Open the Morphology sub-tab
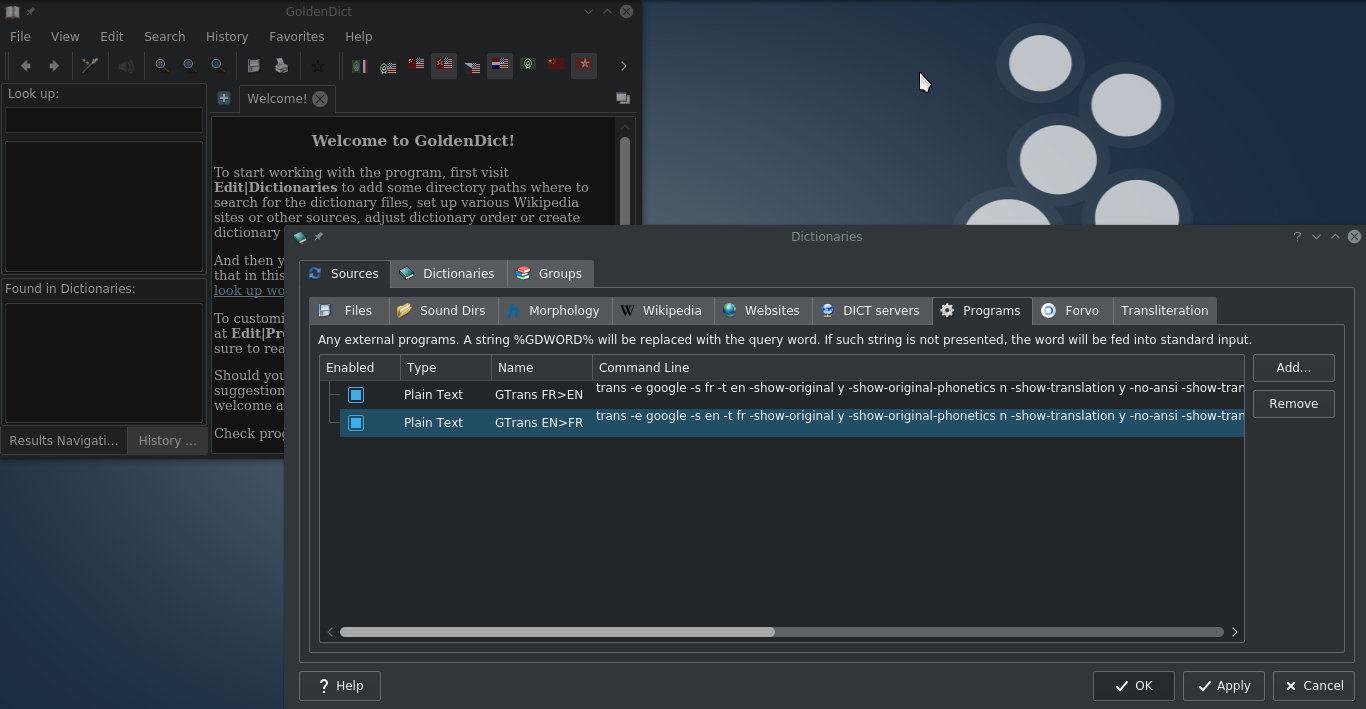1366x709 pixels. pos(554,311)
